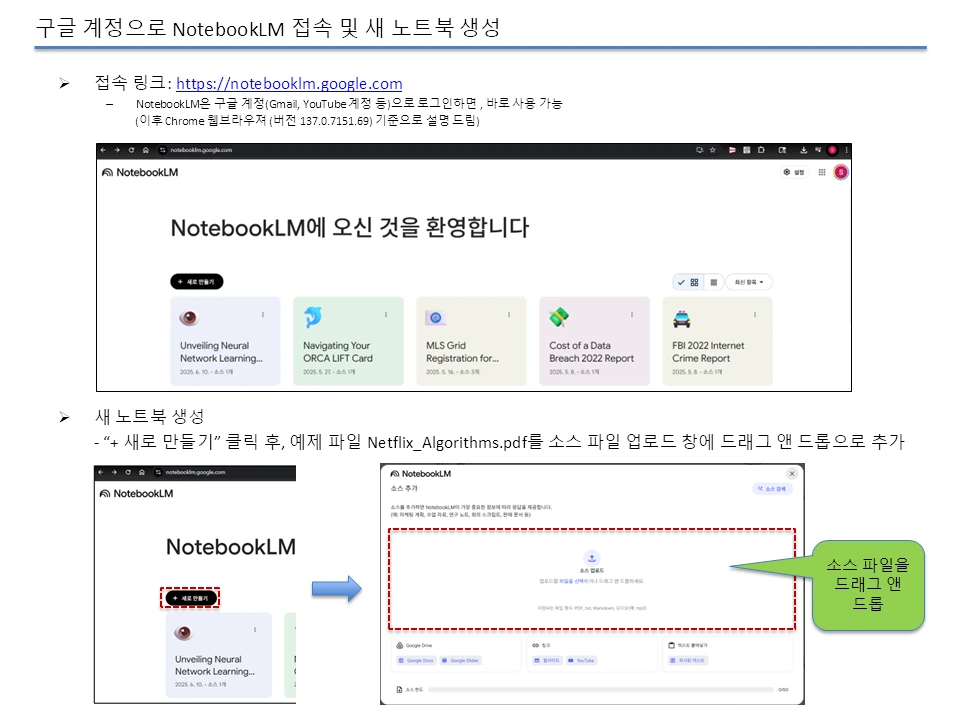Click the 소스 검색 button in the source dialog
This screenshot has width=960, height=720.
pyautogui.click(x=773, y=489)
